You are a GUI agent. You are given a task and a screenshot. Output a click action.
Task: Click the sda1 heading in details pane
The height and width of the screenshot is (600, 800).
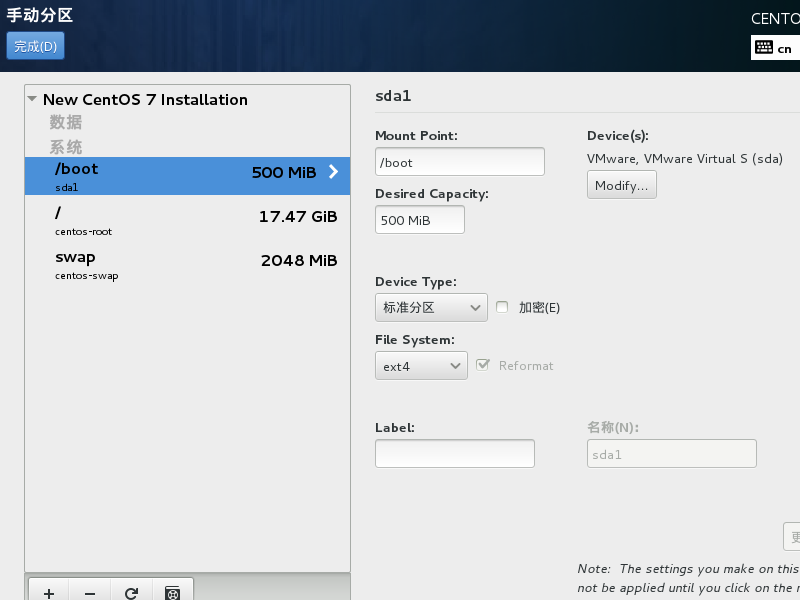pyautogui.click(x=393, y=96)
